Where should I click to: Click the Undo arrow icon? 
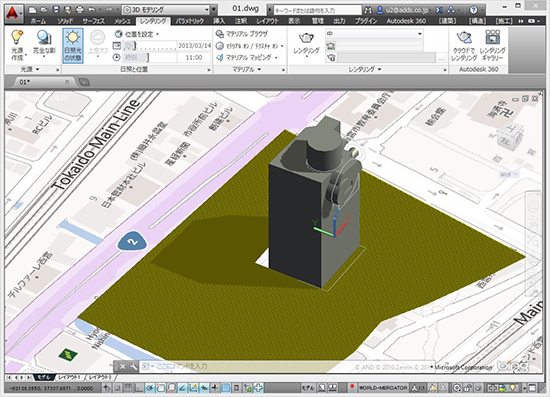[92, 9]
